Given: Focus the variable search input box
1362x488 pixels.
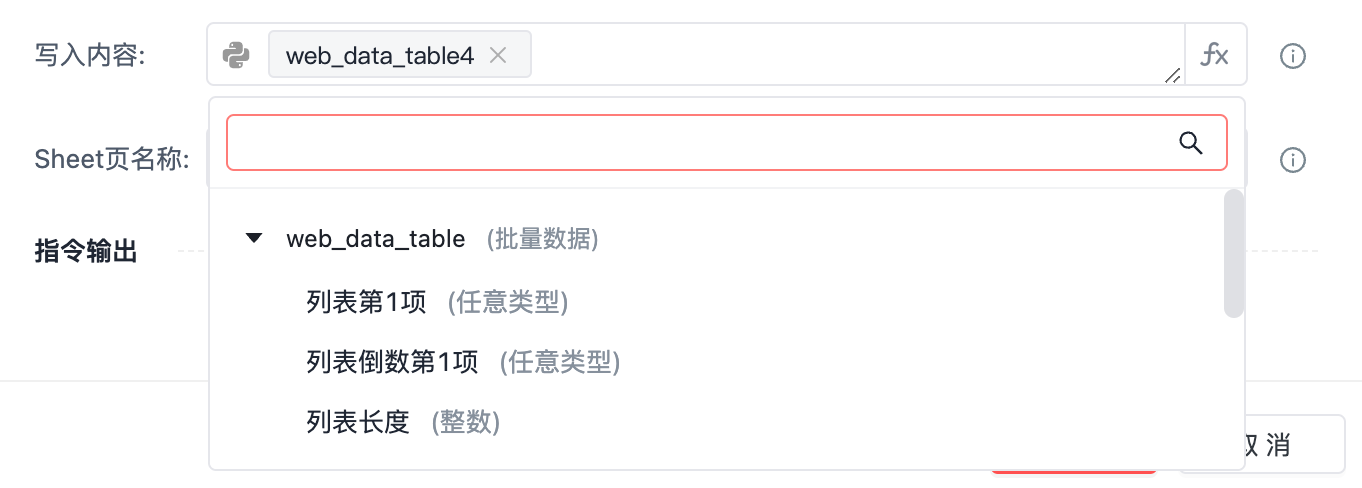Looking at the screenshot, I should click(x=700, y=143).
